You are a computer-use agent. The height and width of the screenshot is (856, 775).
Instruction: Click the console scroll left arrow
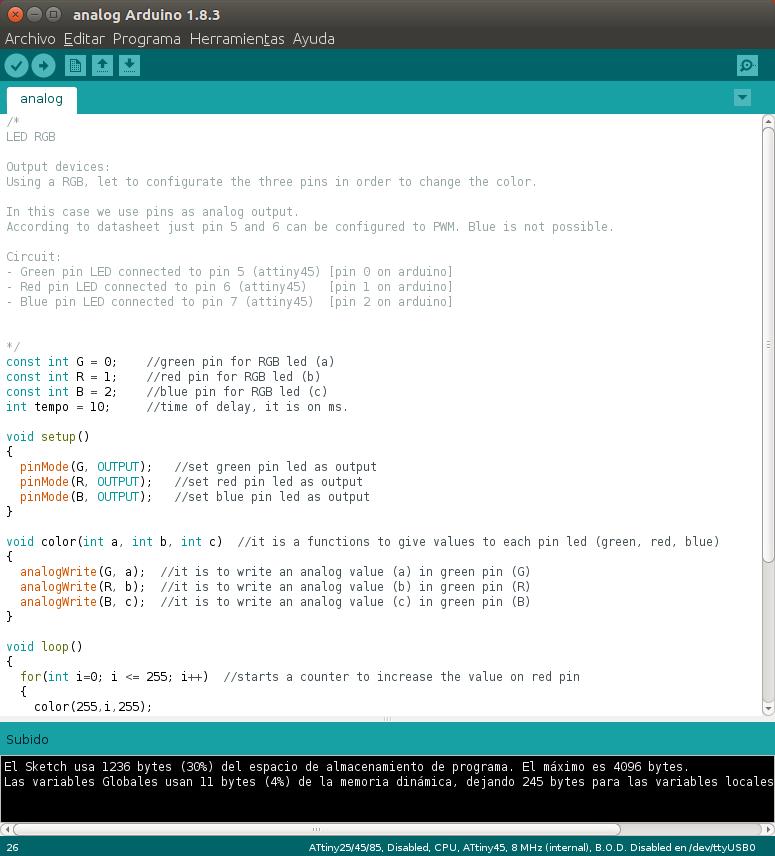6,829
